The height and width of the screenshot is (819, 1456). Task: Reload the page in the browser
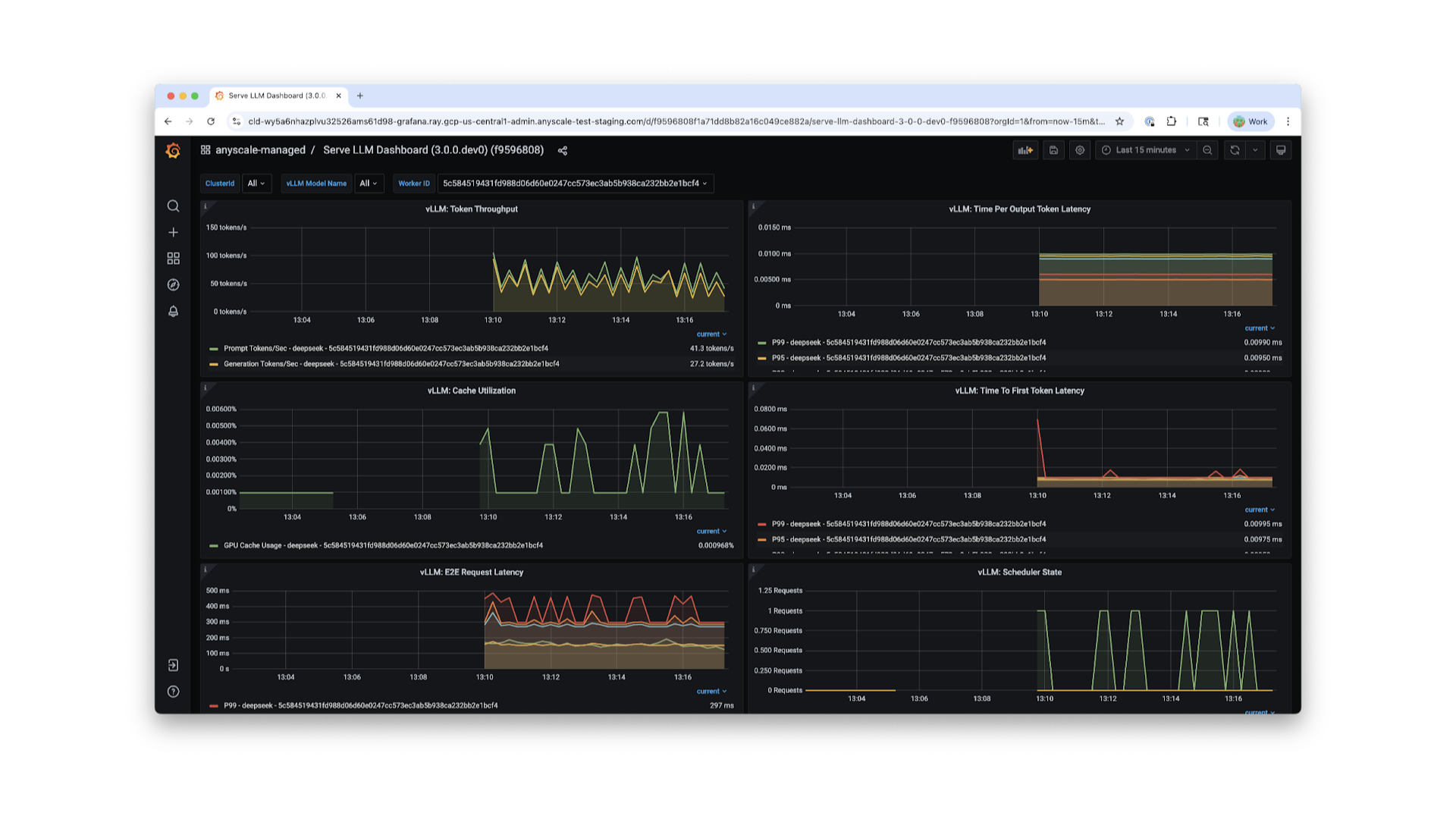(x=211, y=121)
